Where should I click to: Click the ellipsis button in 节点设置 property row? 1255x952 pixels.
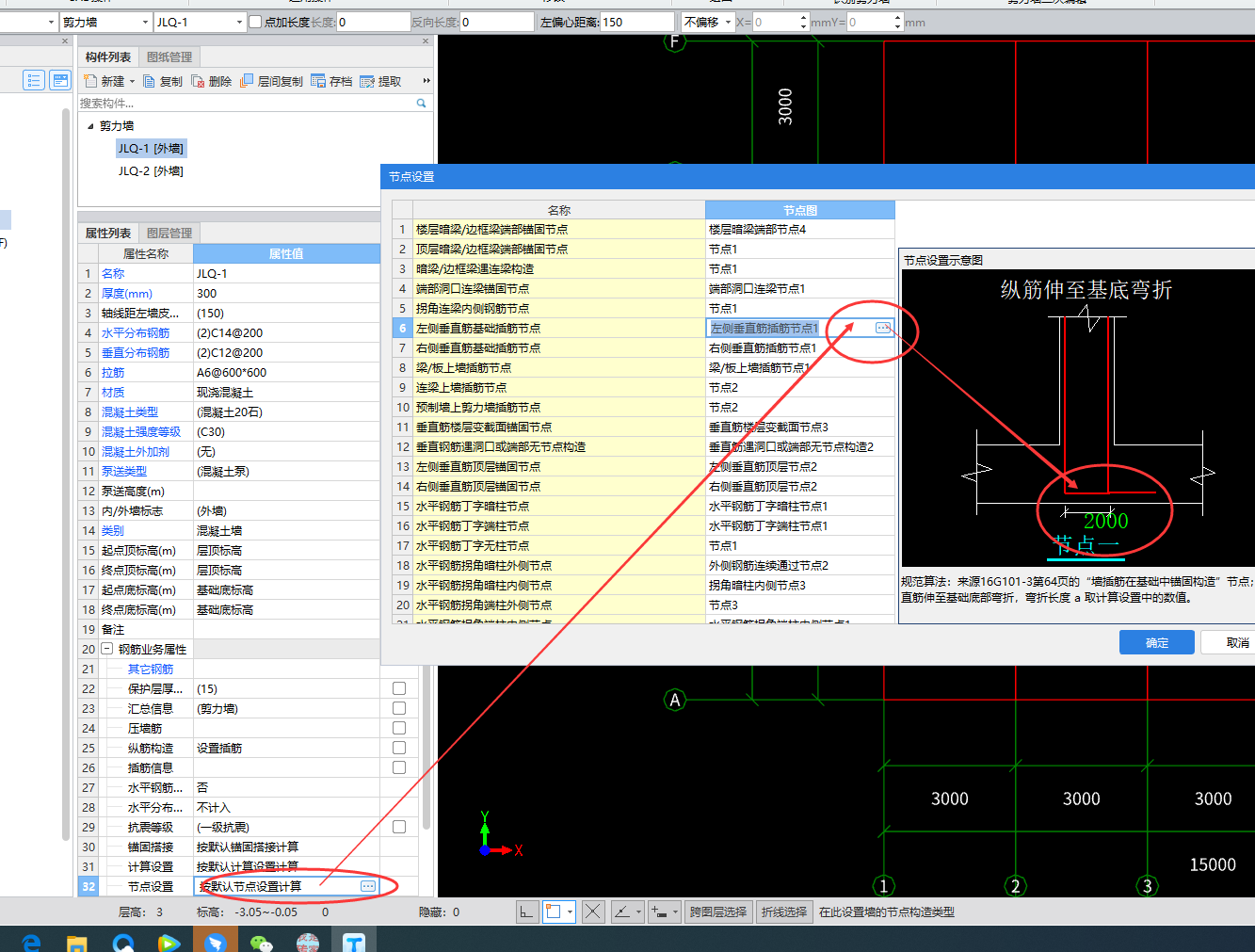[368, 886]
